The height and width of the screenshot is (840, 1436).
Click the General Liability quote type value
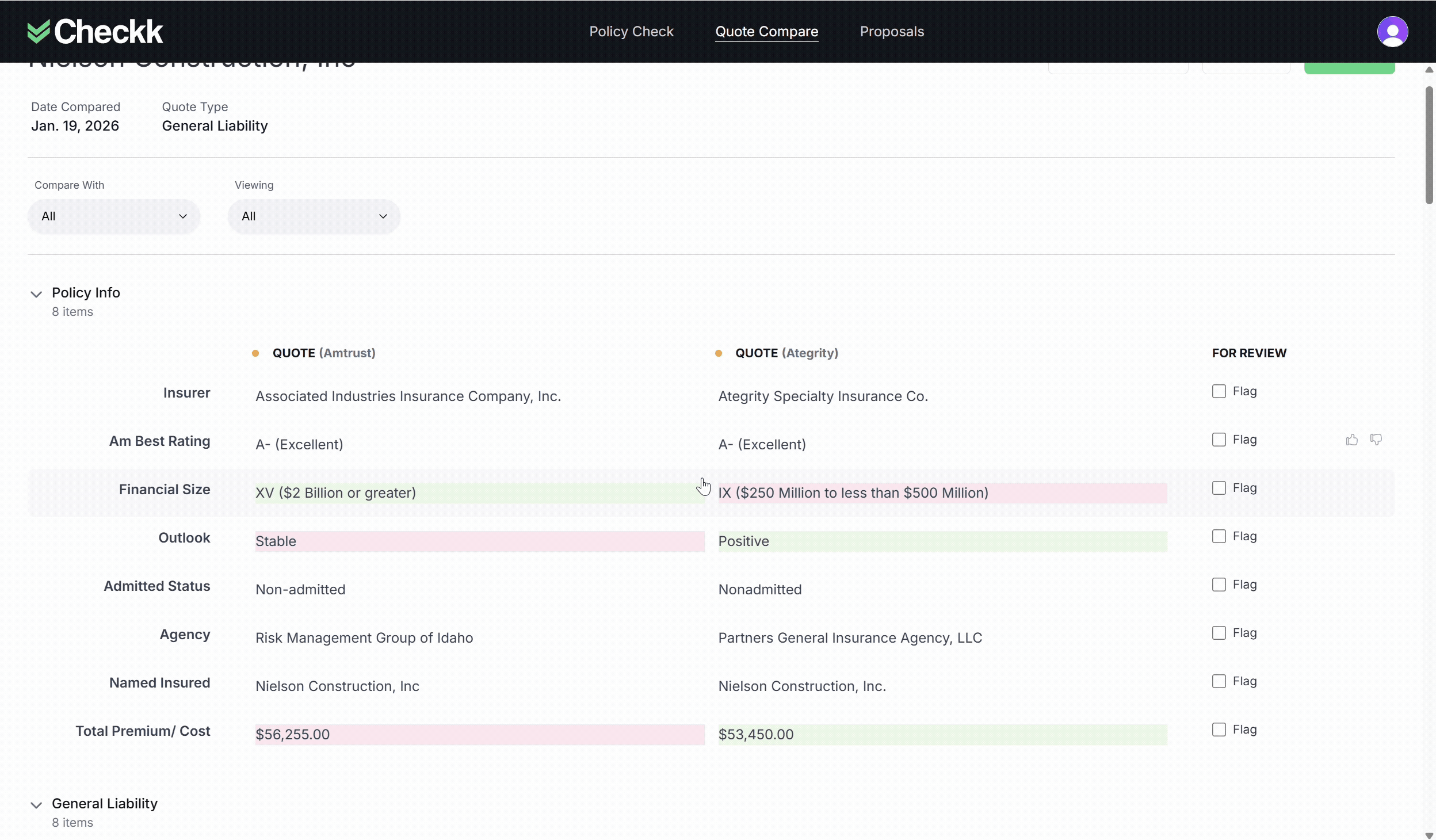215,126
